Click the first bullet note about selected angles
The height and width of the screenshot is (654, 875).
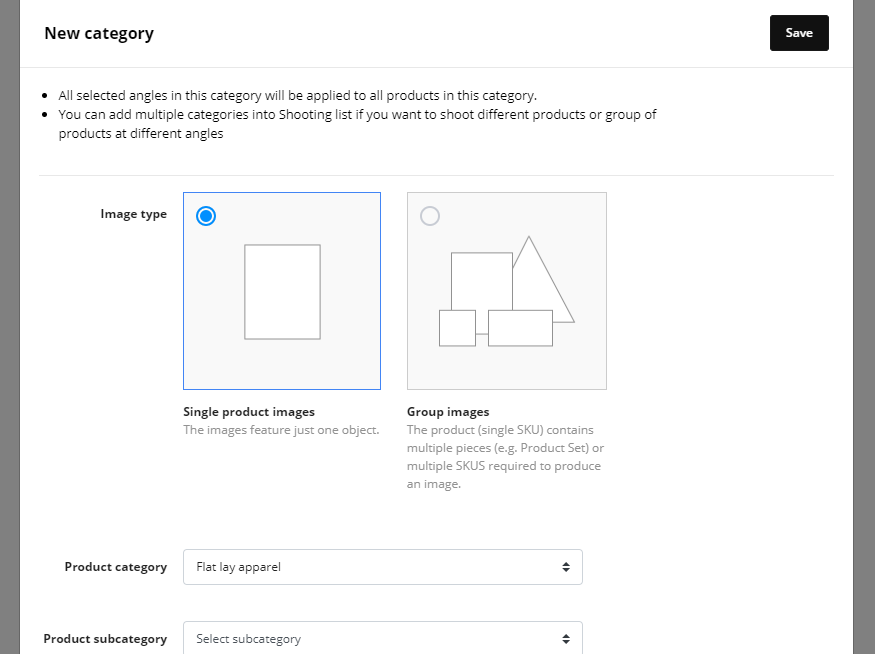pyautogui.click(x=297, y=96)
